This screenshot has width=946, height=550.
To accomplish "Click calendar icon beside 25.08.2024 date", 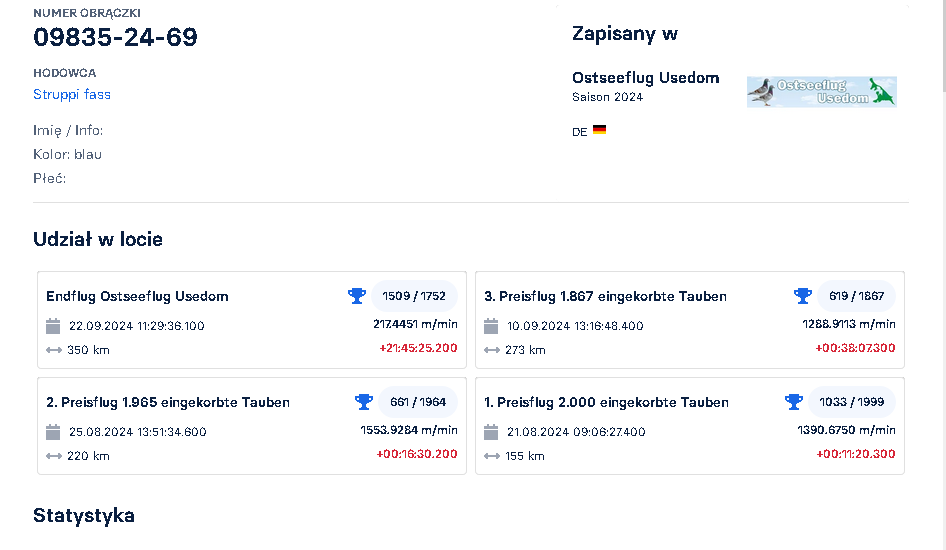I will [54, 432].
